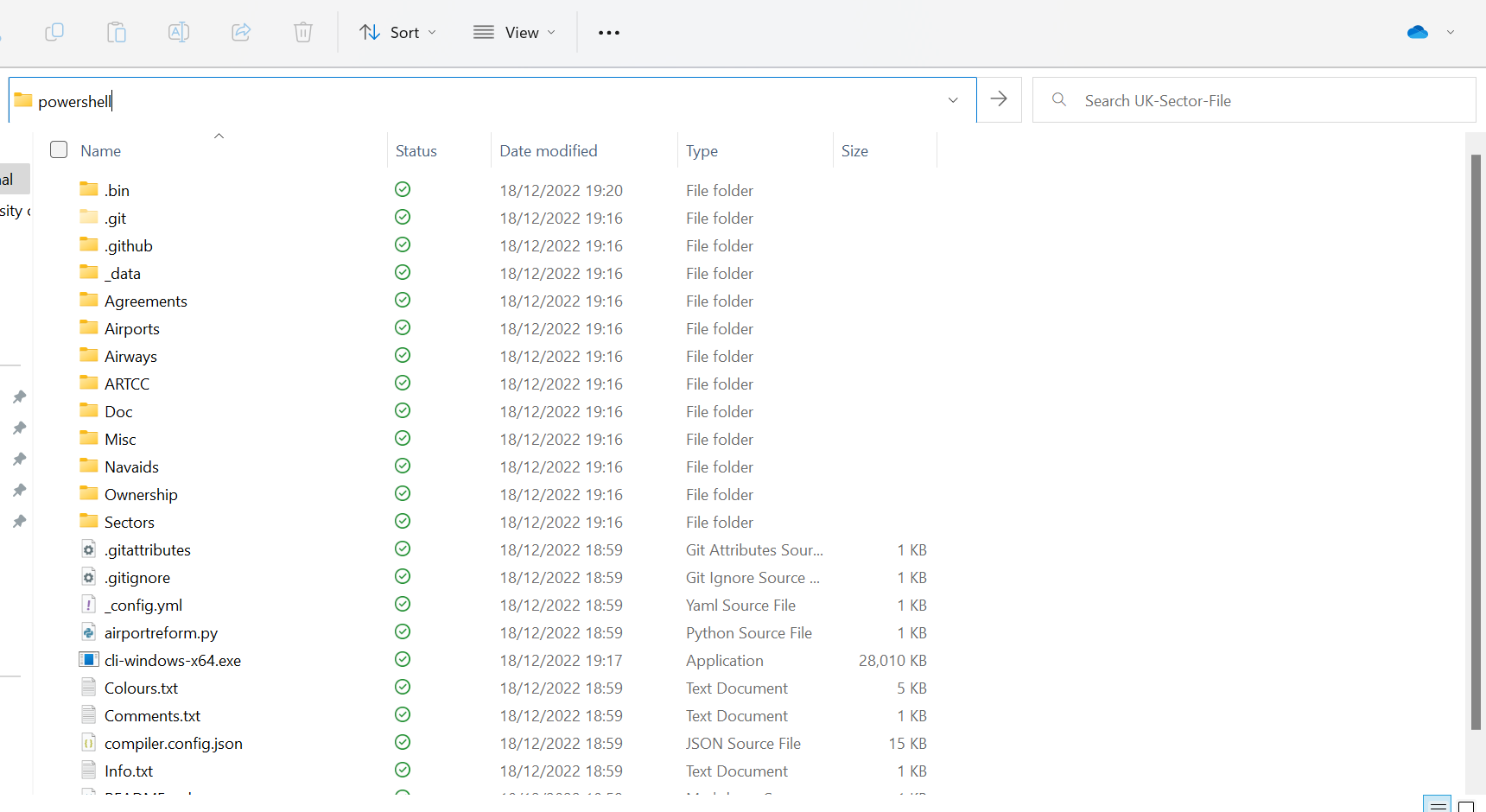
Task: Click the Paste icon in the toolbar
Action: tap(117, 32)
